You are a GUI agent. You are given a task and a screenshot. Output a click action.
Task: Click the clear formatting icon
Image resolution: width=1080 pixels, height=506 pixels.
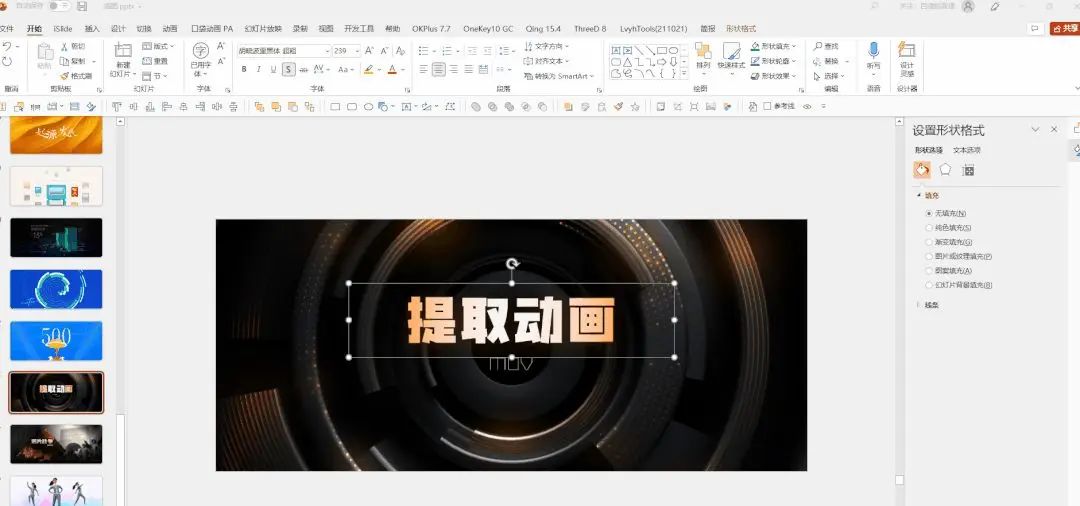[x=400, y=51]
